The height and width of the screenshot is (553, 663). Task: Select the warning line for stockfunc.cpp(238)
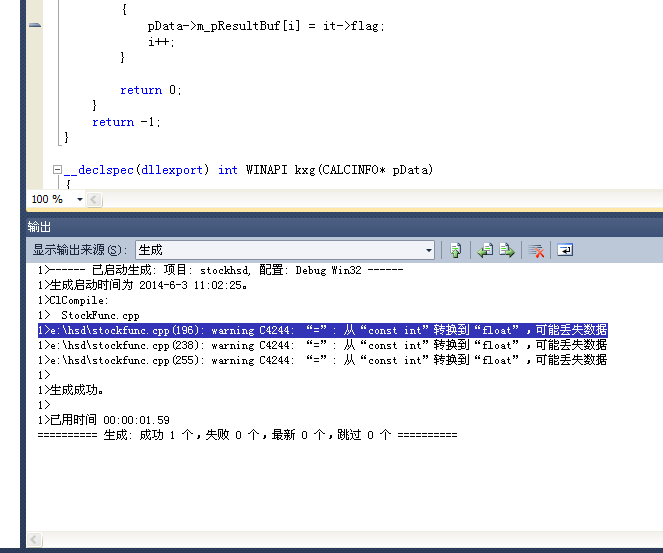[x=323, y=345]
